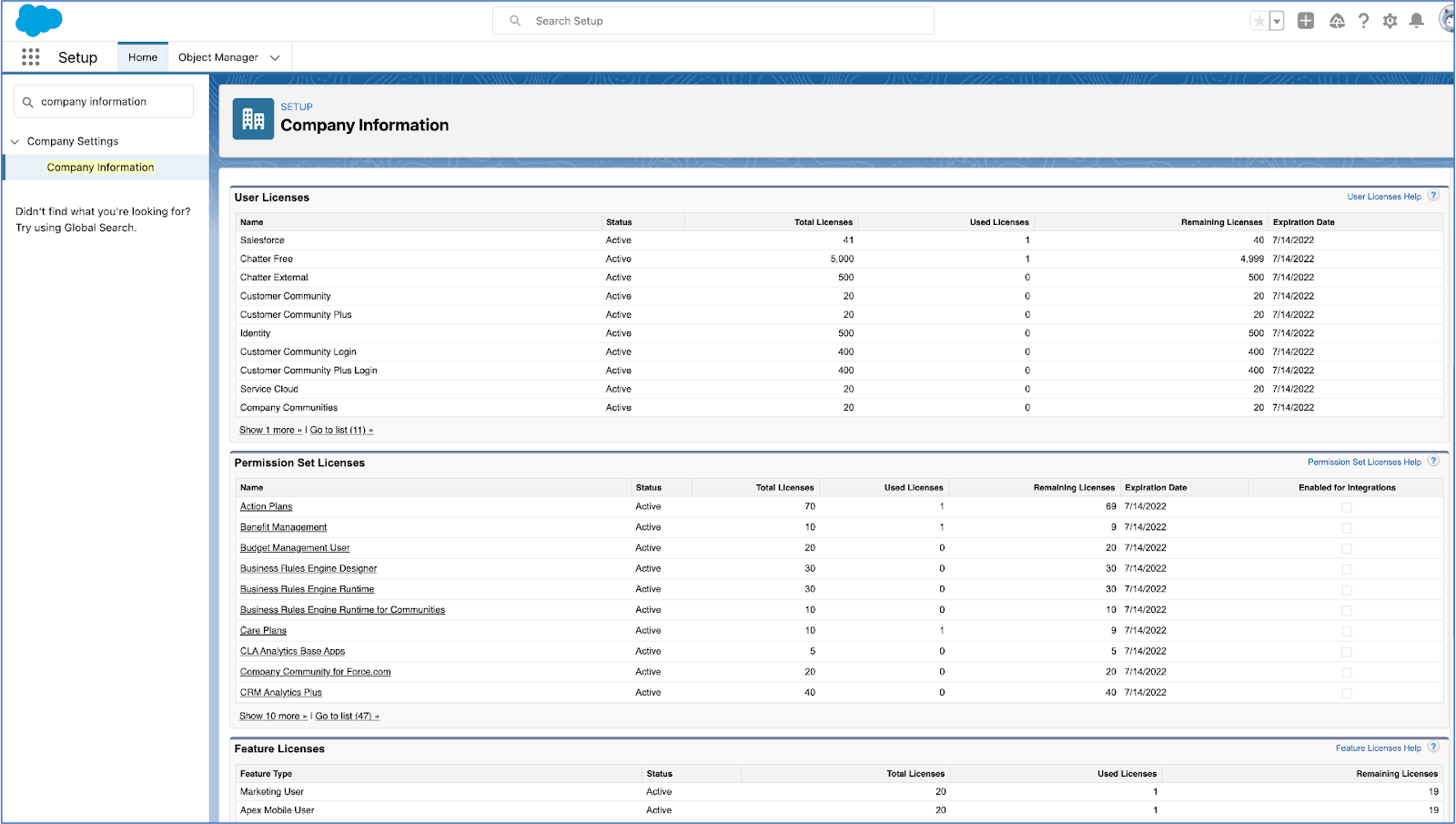Open the notifications bell icon
Viewport: 1456px width, 824px height.
pyautogui.click(x=1416, y=20)
